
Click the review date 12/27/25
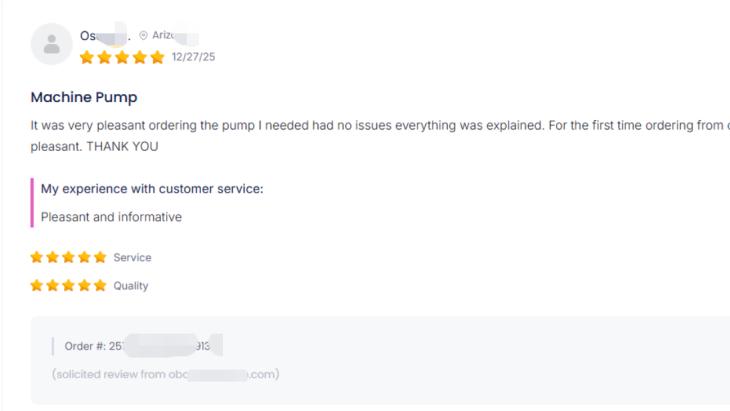pos(193,57)
